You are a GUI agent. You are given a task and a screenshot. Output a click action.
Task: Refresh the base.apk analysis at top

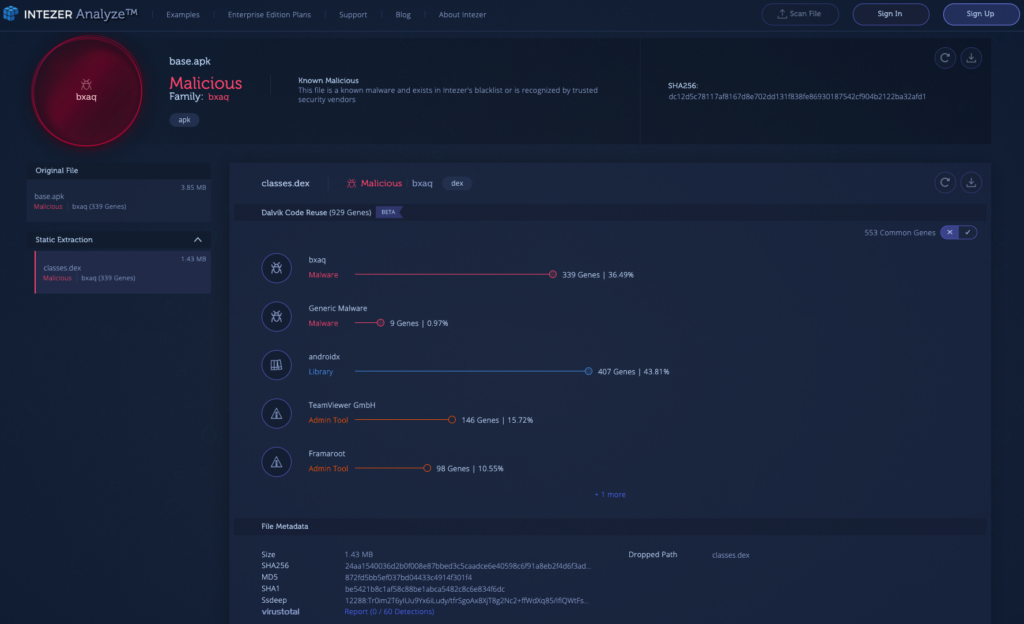945,58
